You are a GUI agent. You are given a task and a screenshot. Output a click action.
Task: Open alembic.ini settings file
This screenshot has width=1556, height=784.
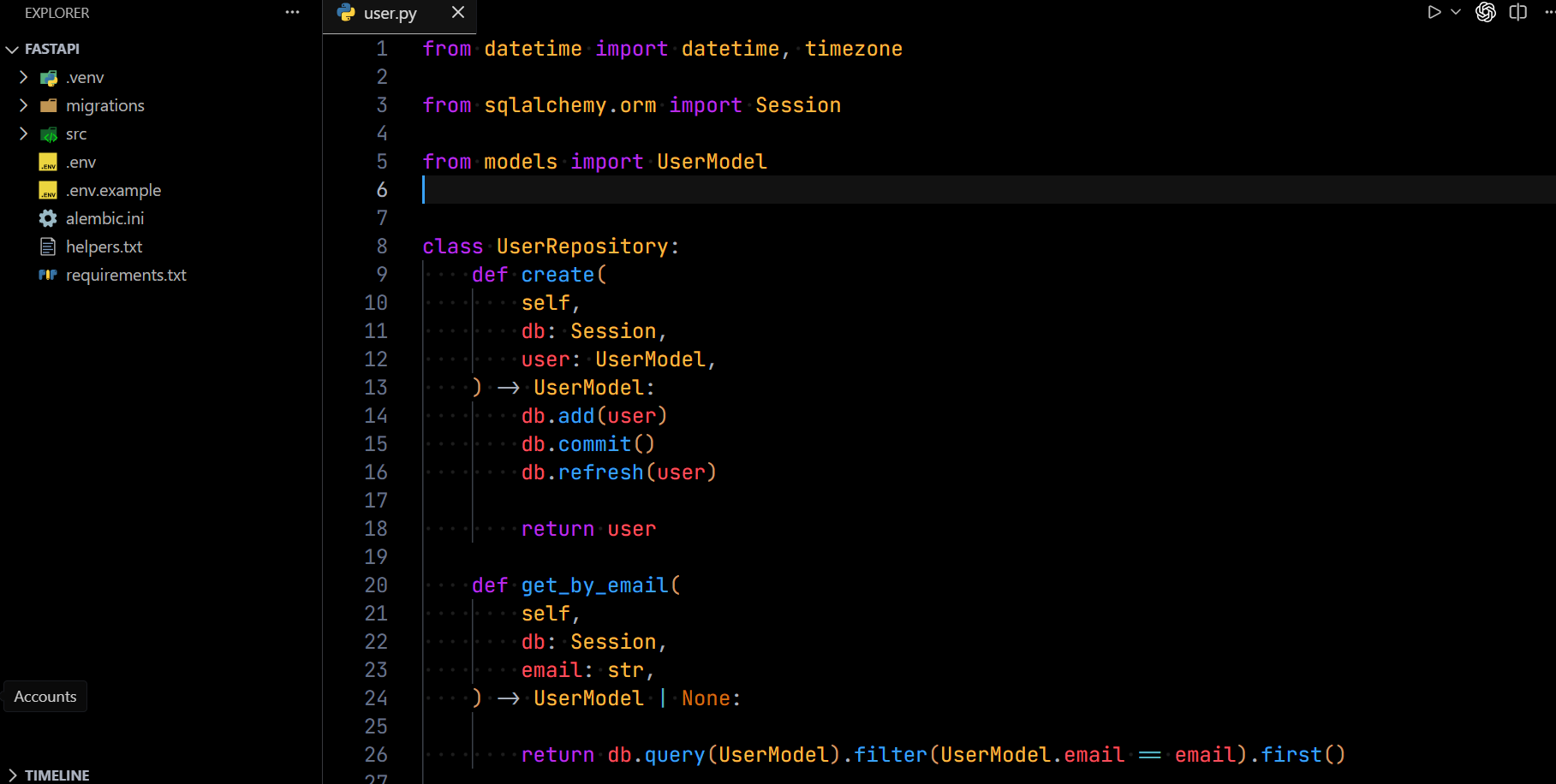click(104, 218)
